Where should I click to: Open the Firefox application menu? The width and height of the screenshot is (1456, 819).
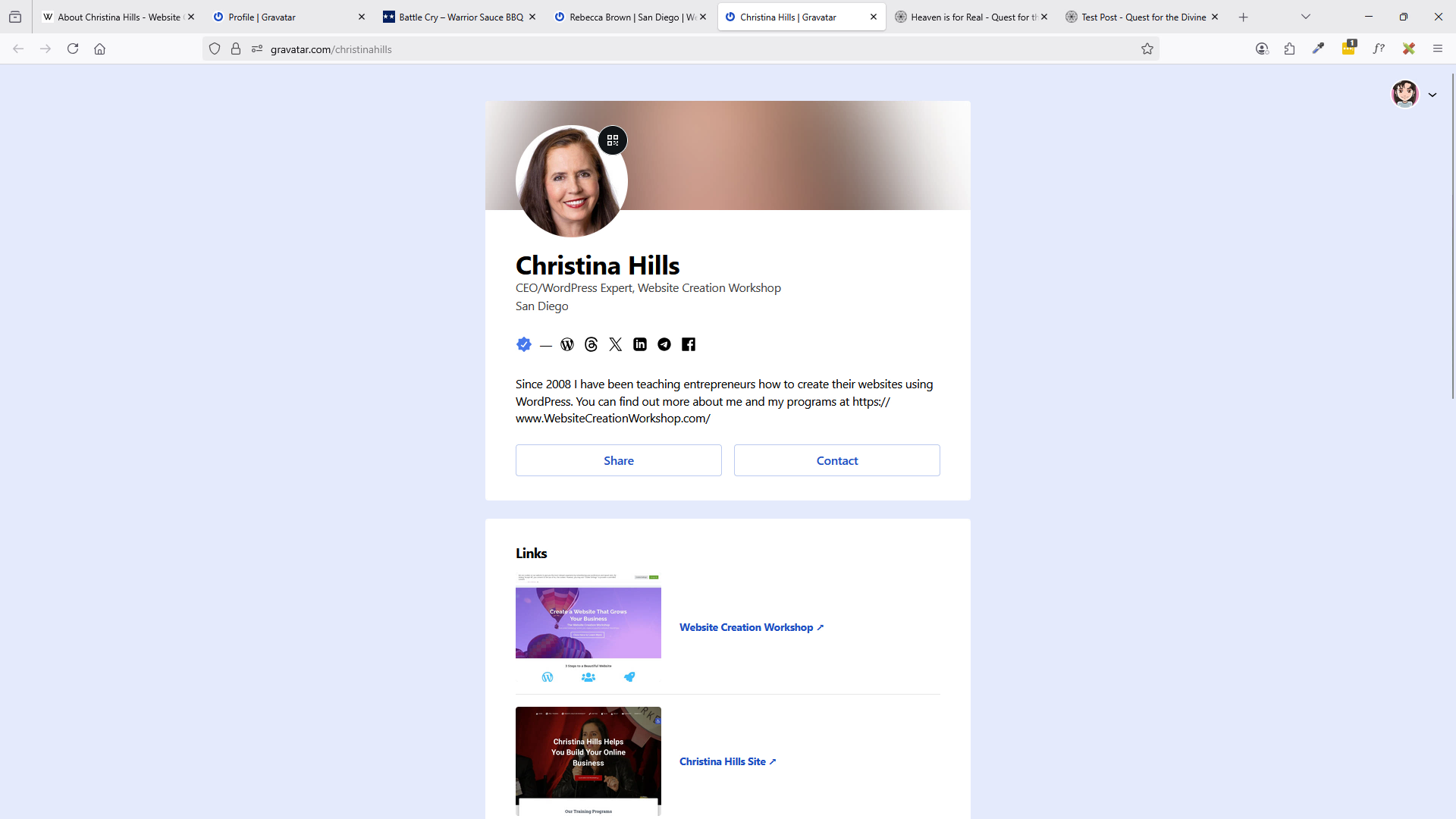pos(1438,49)
